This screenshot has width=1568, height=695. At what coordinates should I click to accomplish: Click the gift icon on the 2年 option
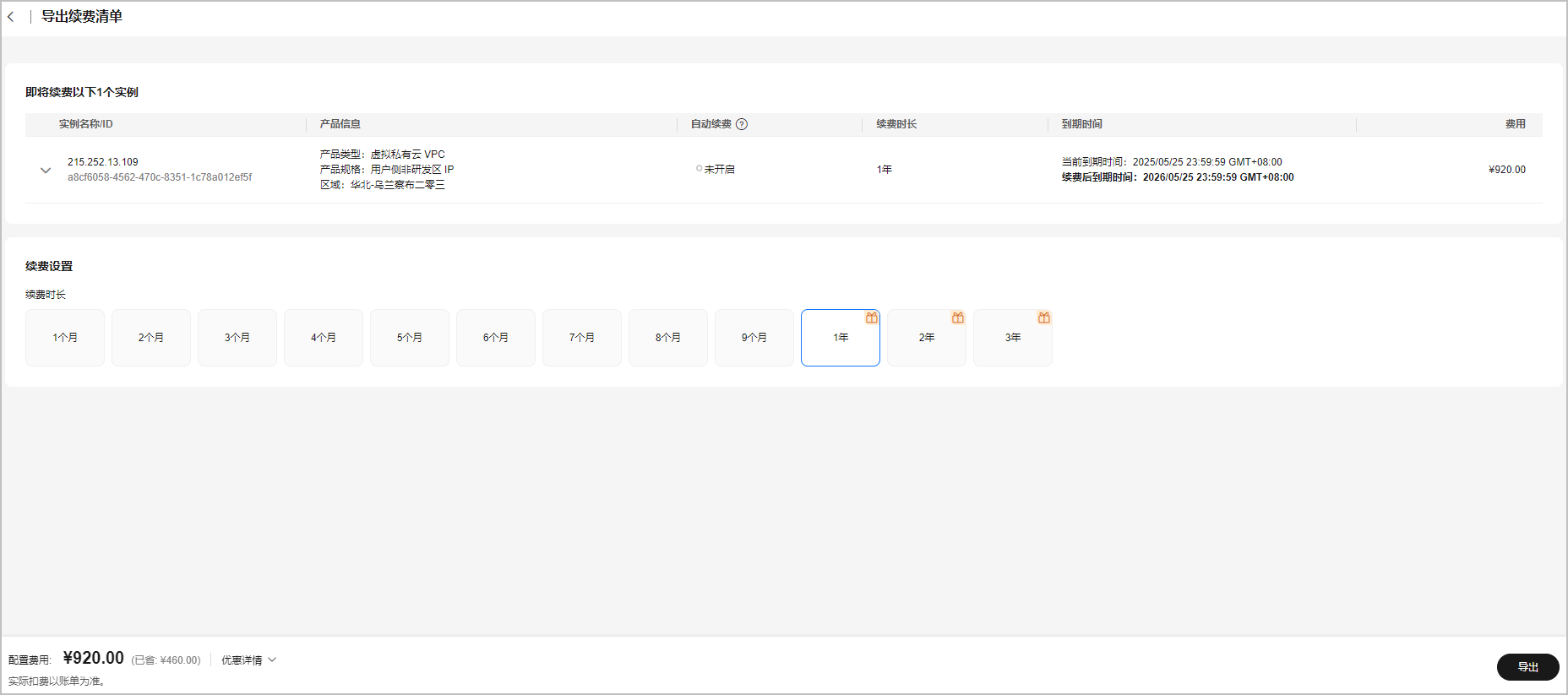tap(958, 318)
